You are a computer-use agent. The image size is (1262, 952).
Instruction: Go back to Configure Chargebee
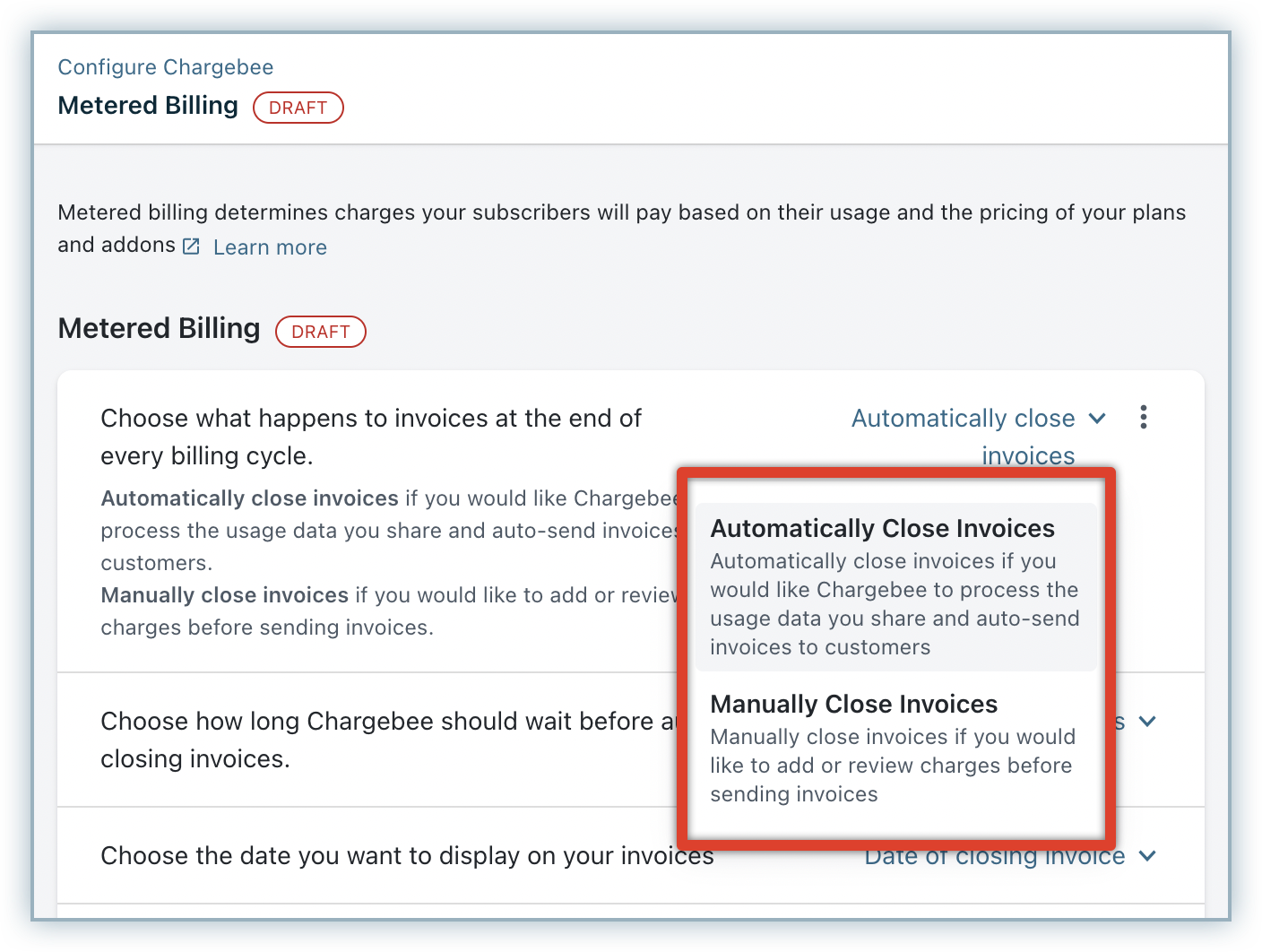[x=166, y=67]
